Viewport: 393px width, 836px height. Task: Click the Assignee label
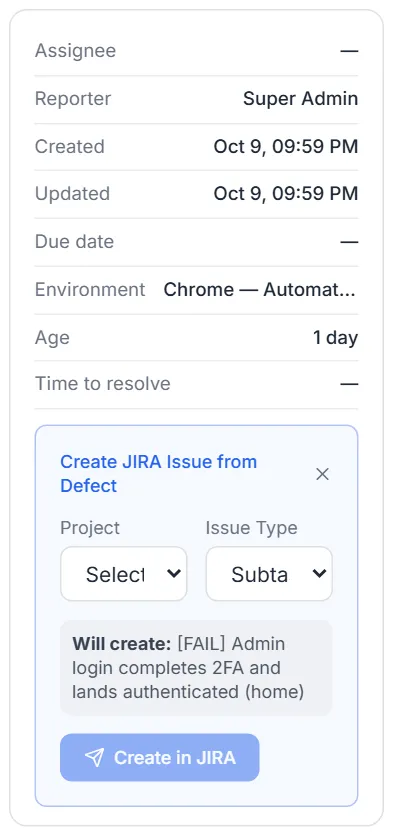click(75, 51)
